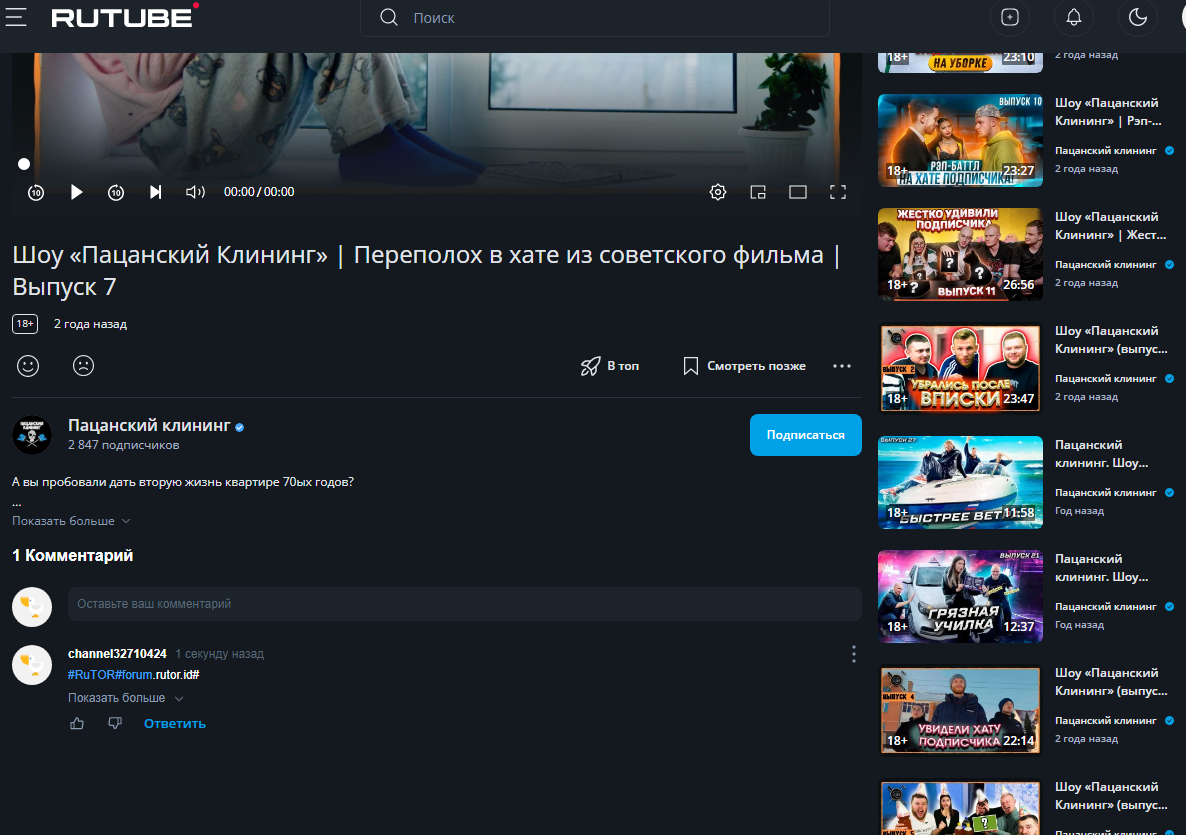
Task: Switch to theater wide mode
Action: point(798,192)
